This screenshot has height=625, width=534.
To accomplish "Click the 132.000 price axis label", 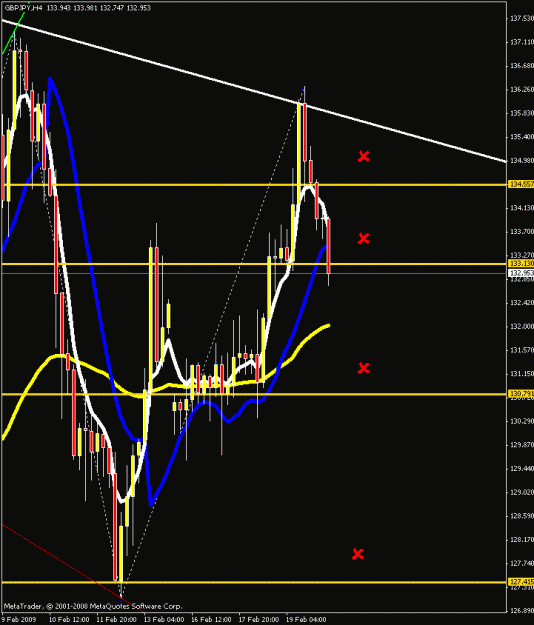I will coord(522,326).
